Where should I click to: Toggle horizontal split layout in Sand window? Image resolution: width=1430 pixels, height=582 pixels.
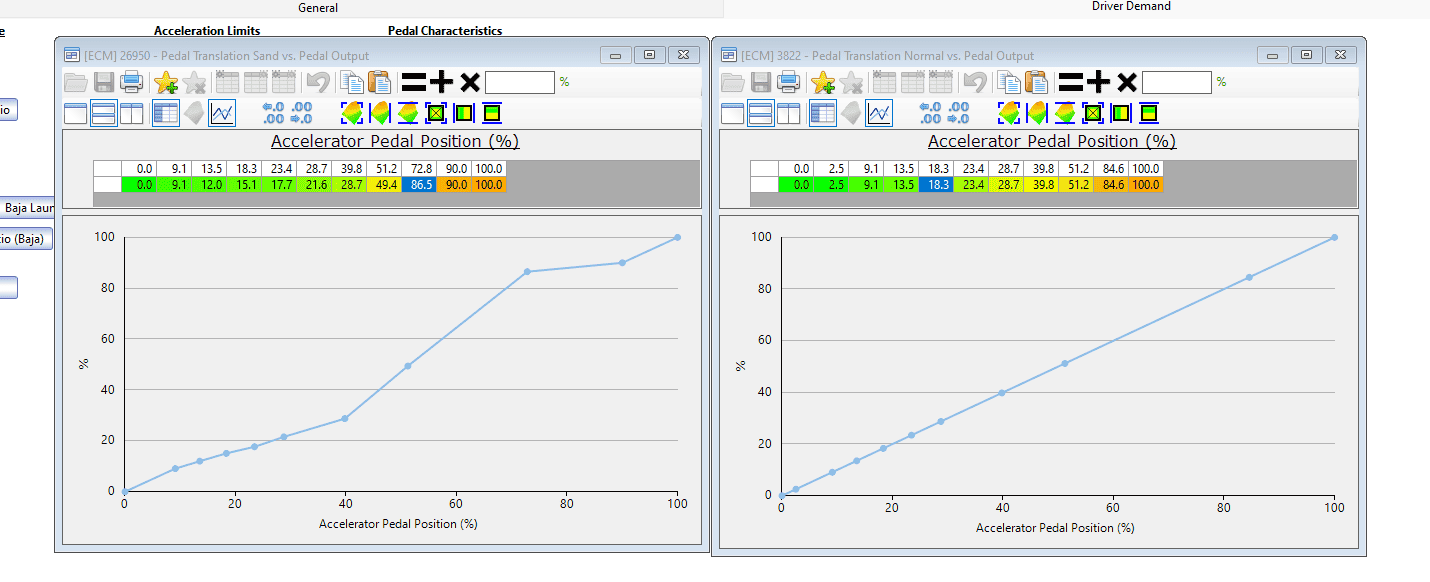click(x=104, y=113)
